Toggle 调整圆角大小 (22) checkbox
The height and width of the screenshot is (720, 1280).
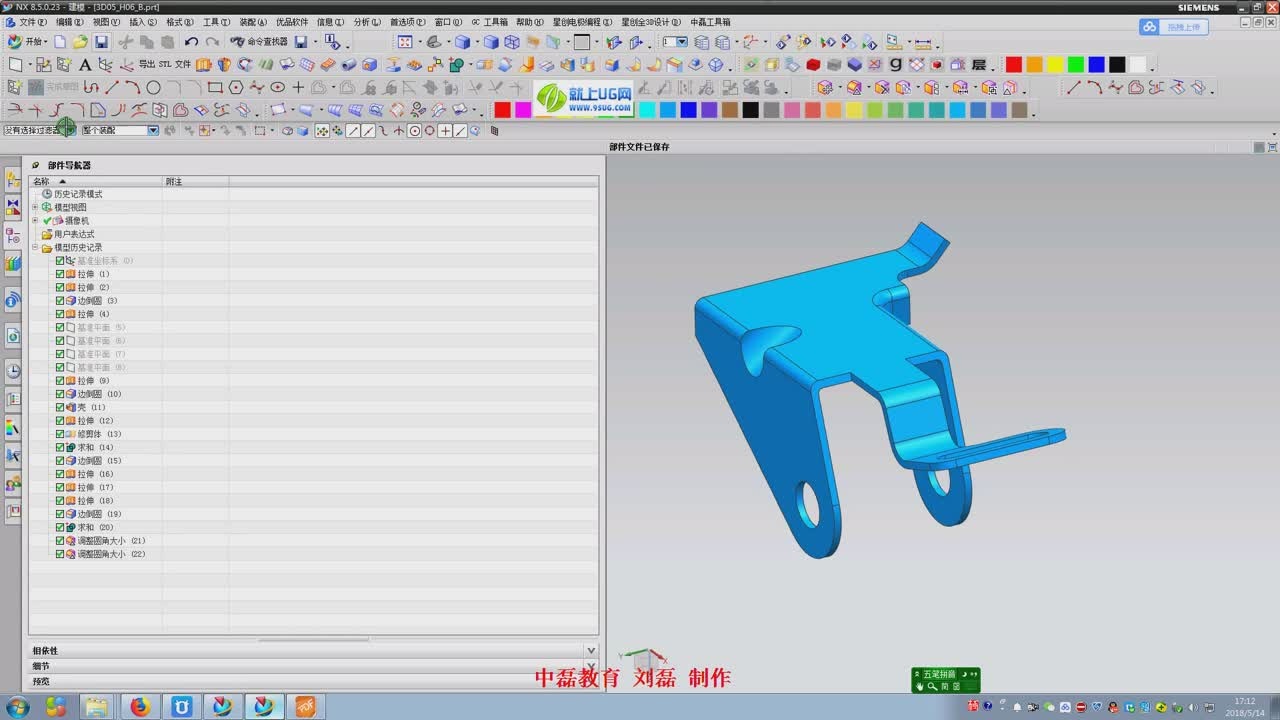click(x=60, y=554)
